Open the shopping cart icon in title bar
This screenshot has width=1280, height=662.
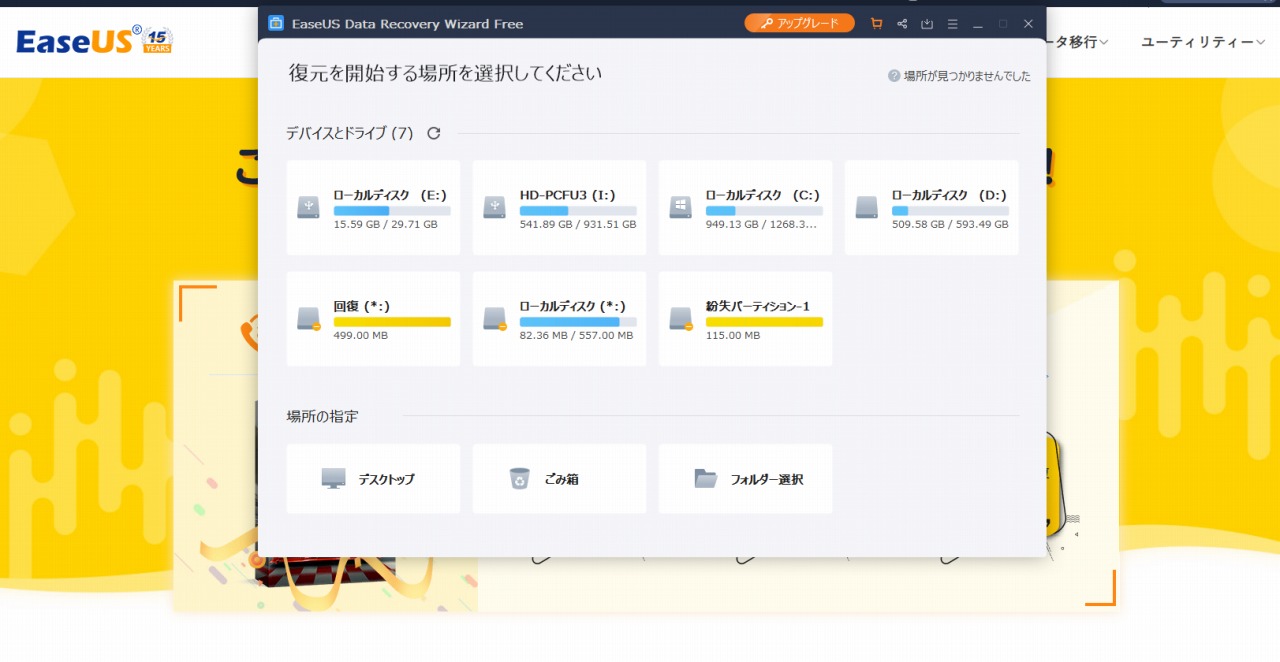[877, 23]
